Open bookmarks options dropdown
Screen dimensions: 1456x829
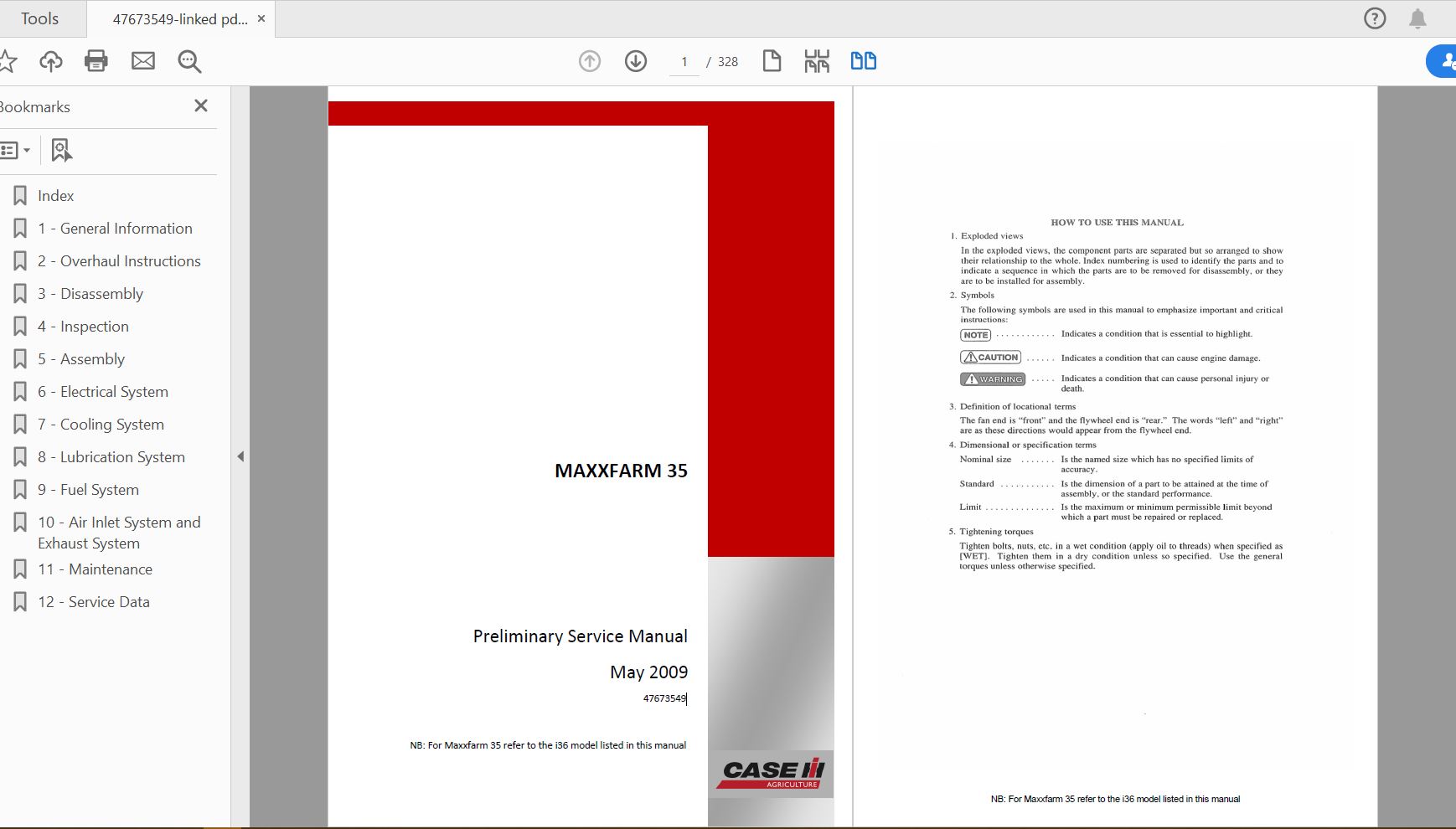(17, 150)
